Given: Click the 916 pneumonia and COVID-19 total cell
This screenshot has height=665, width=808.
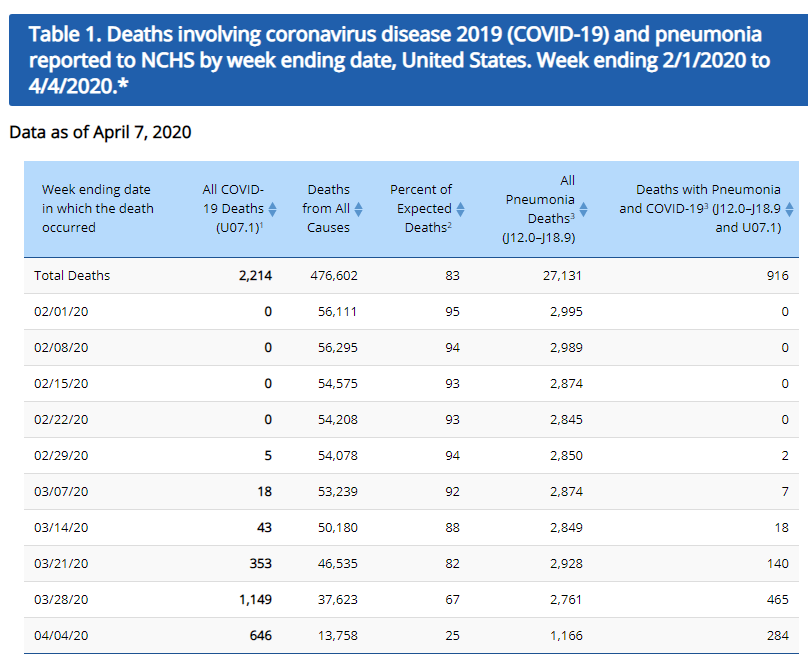Looking at the screenshot, I should click(778, 275).
